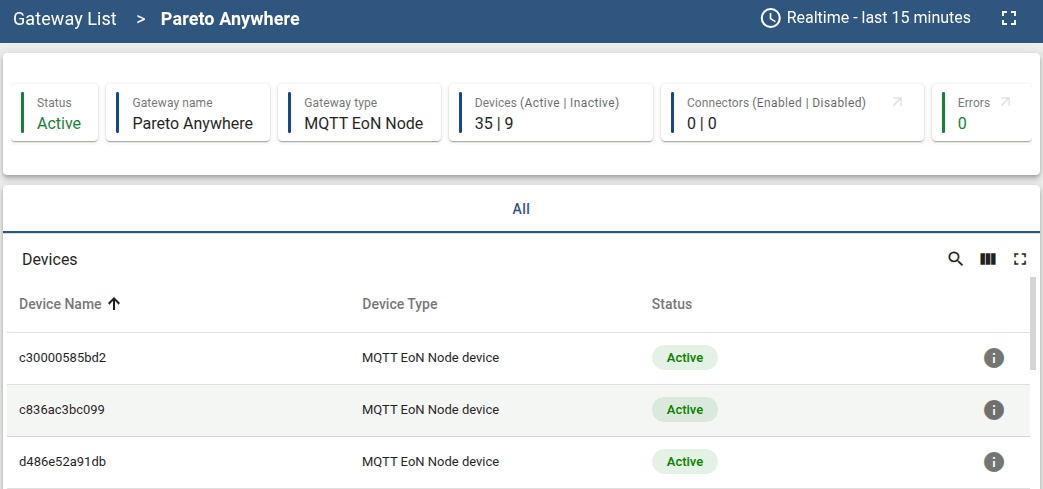The width and height of the screenshot is (1043, 489).
Task: Click the Devices table title
Action: point(50,259)
